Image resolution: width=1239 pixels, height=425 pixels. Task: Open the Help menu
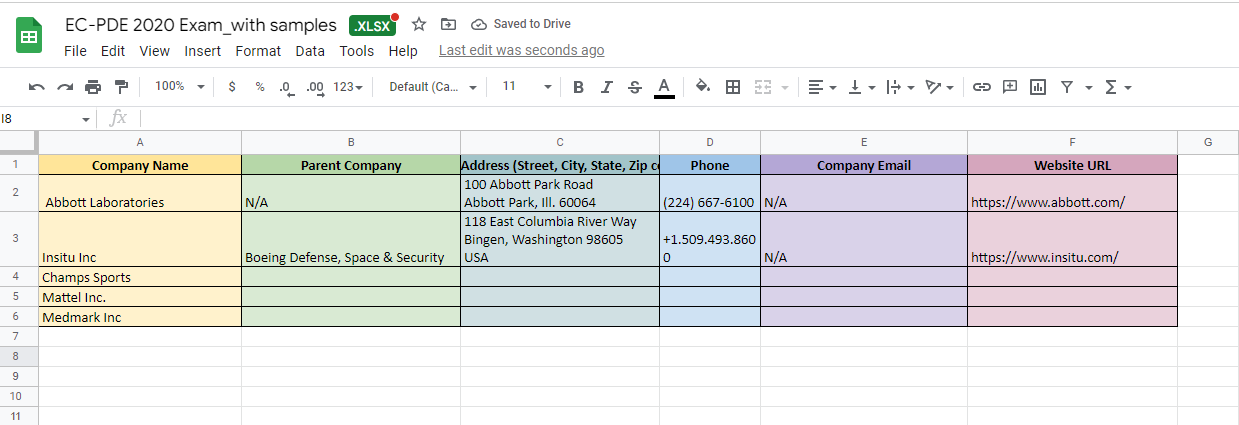(403, 51)
